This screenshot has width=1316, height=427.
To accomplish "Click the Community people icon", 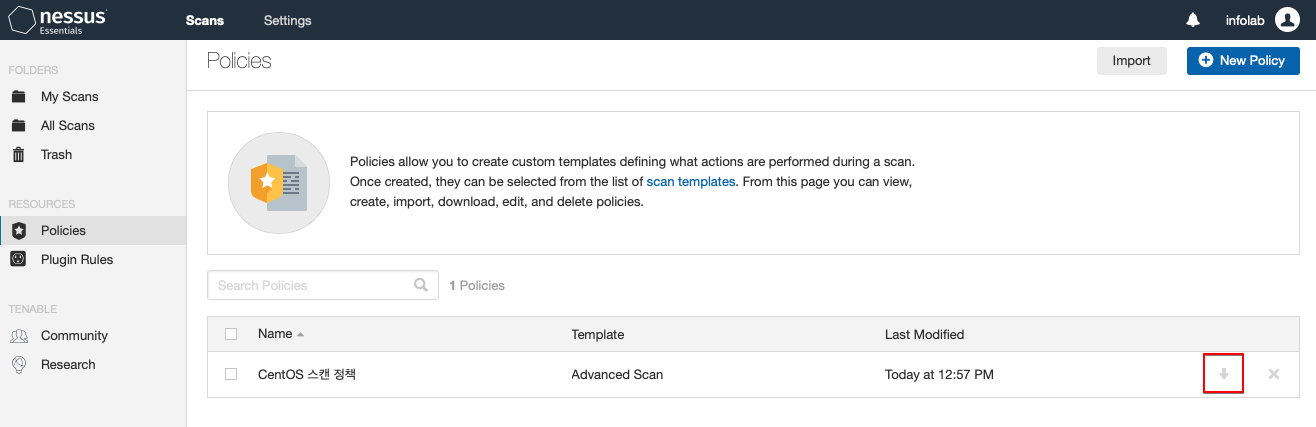I will [x=18, y=336].
